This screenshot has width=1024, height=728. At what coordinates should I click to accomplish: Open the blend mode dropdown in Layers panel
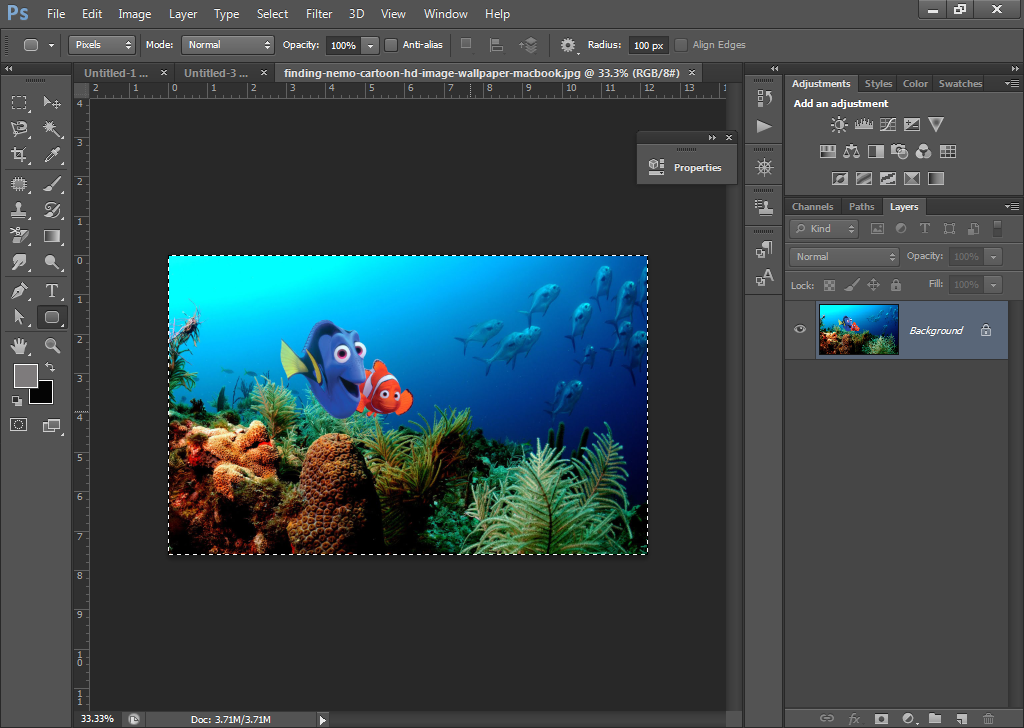coord(843,256)
